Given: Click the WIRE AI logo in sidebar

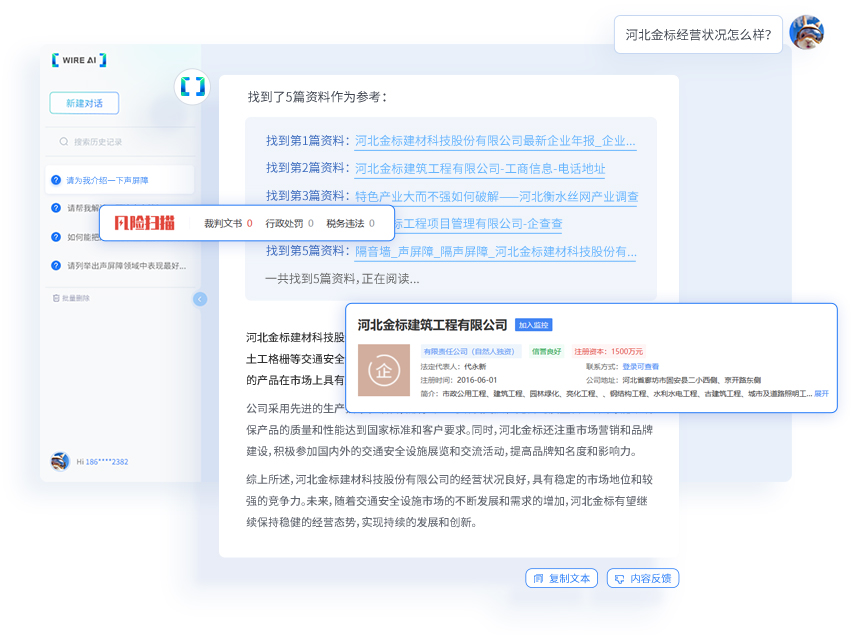Looking at the screenshot, I should [79, 60].
